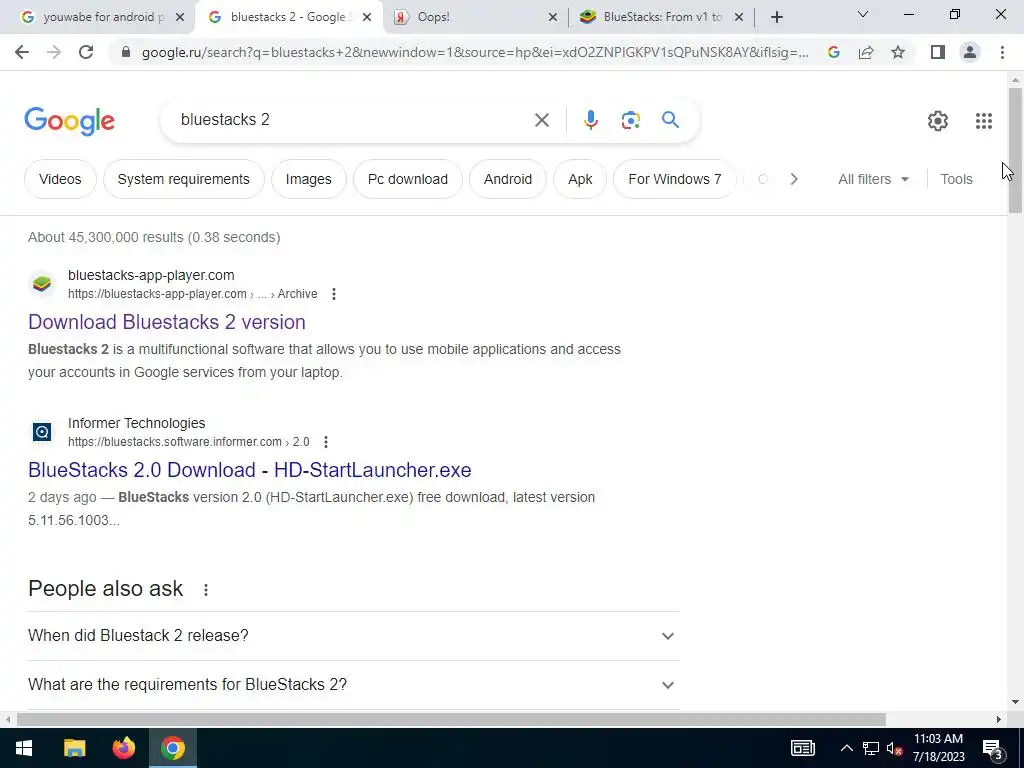Select Apk filter chip
This screenshot has height=768, width=1024.
click(x=580, y=179)
